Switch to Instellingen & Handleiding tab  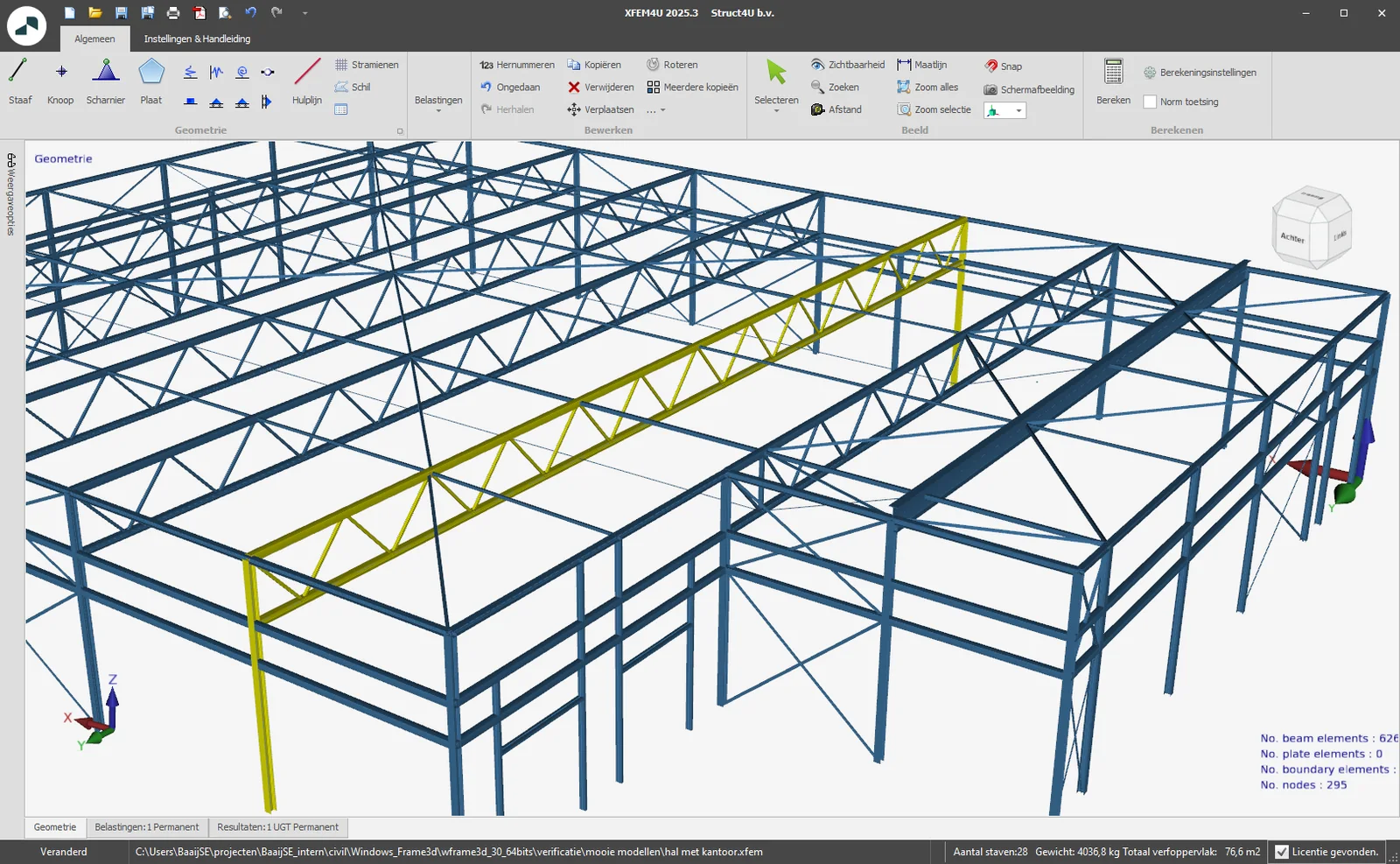pyautogui.click(x=197, y=39)
